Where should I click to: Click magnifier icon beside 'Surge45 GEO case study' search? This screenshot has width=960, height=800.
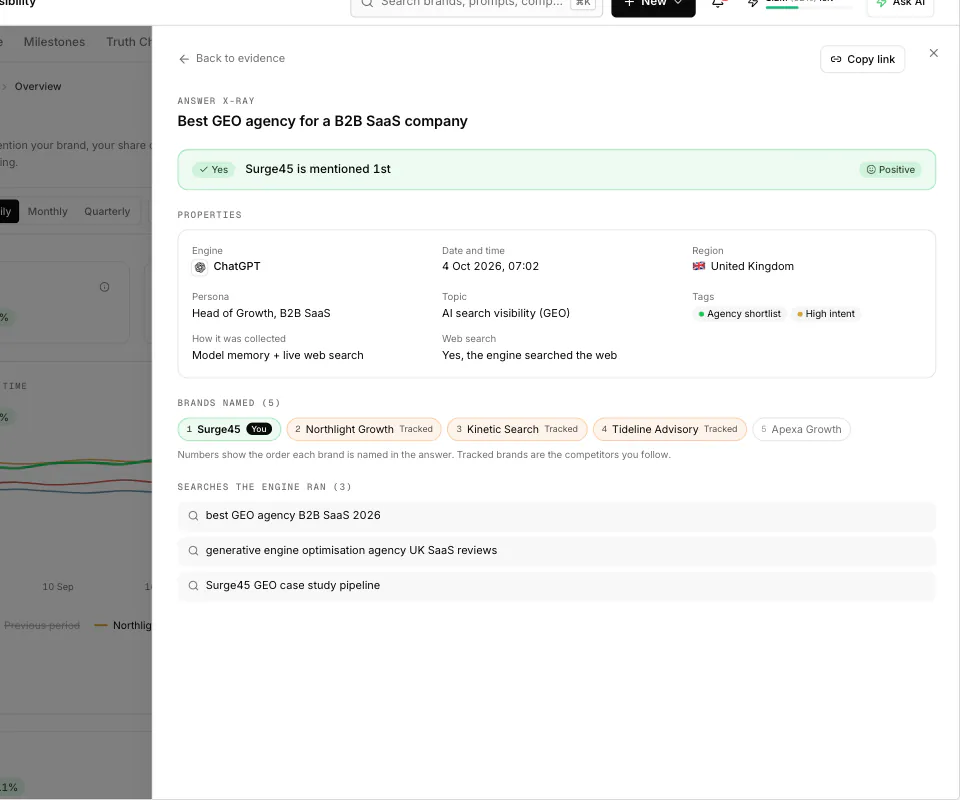(x=193, y=586)
